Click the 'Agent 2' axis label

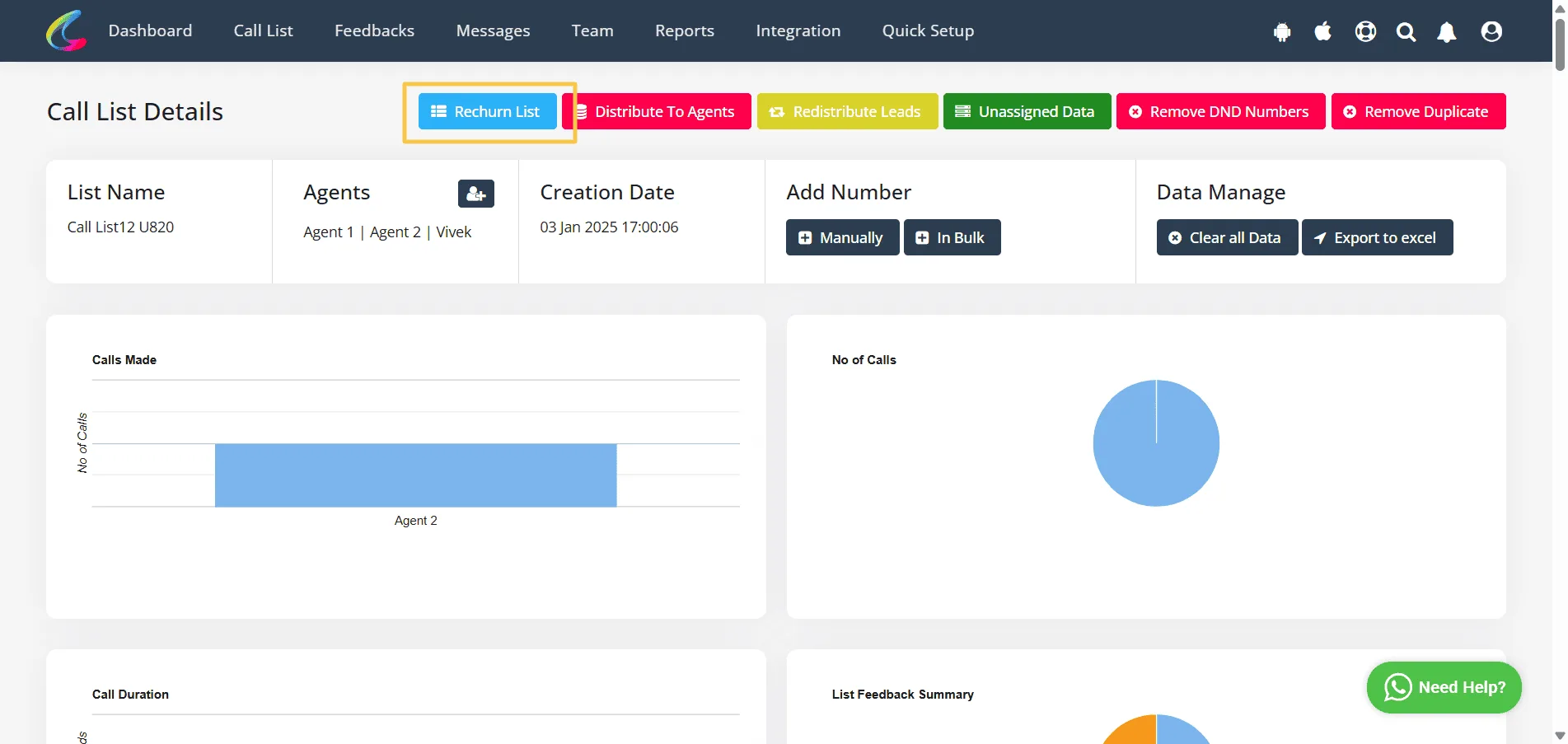[415, 521]
